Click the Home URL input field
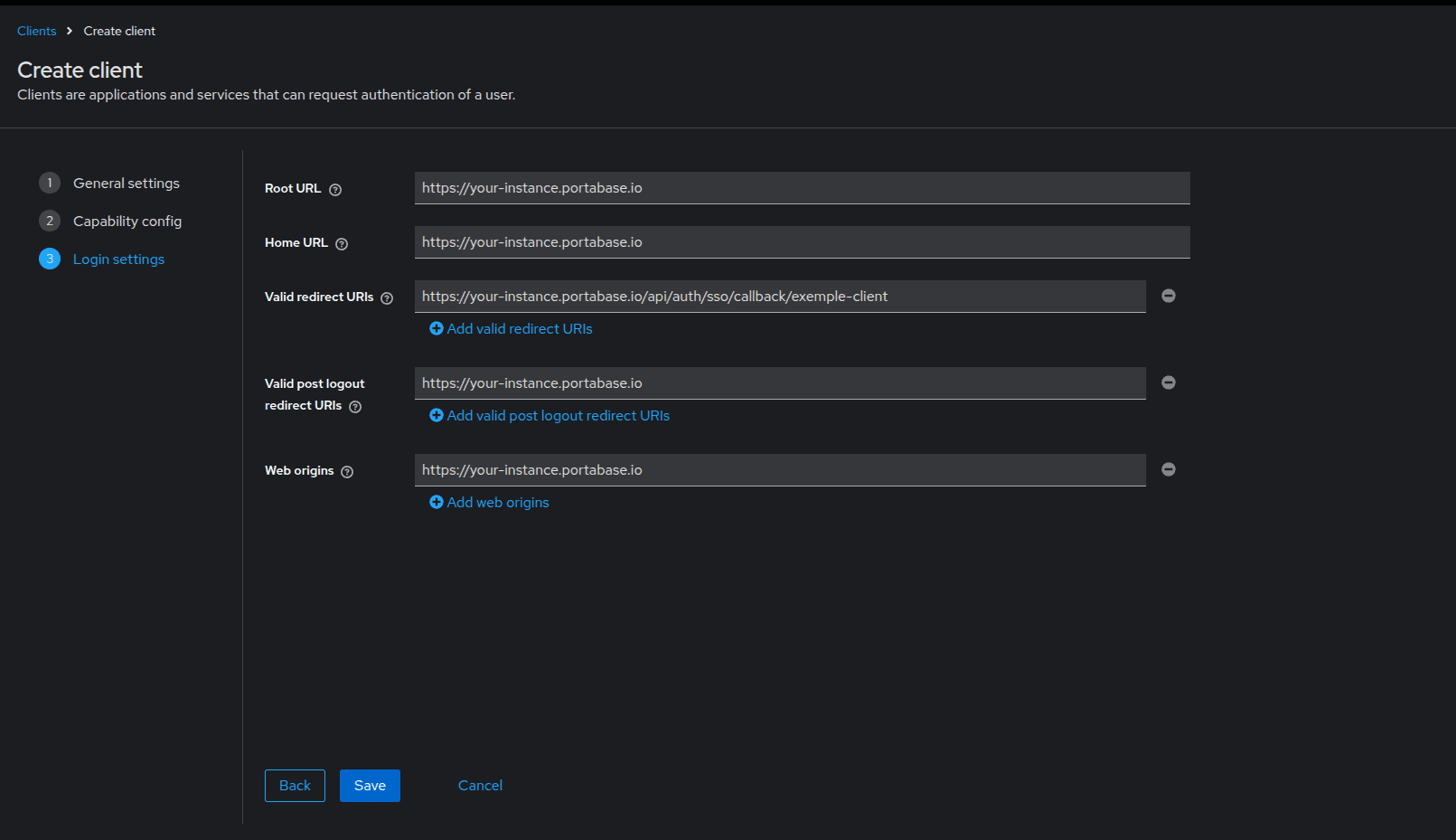Image resolution: width=1456 pixels, height=840 pixels. pos(801,241)
